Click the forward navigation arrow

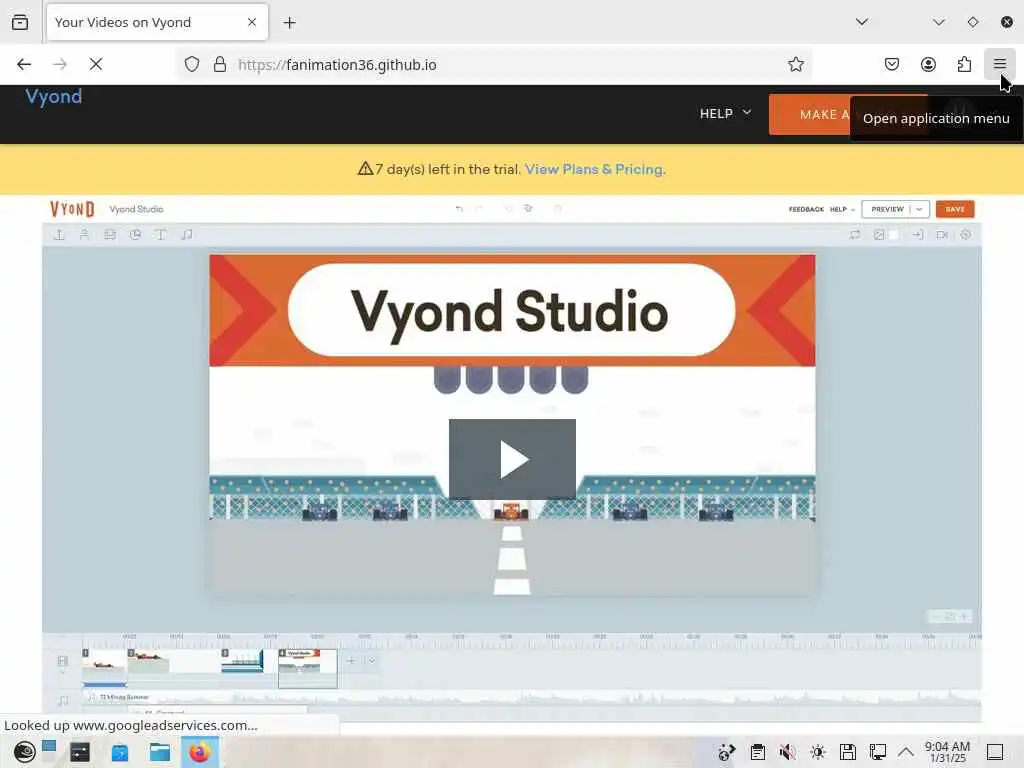coord(60,64)
